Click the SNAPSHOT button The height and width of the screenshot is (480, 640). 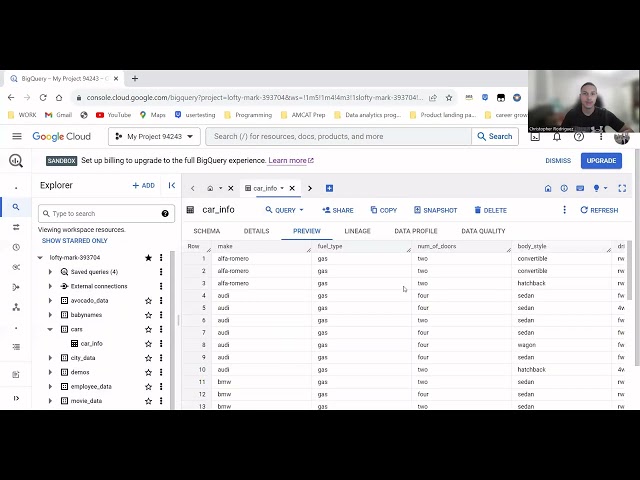coord(436,210)
